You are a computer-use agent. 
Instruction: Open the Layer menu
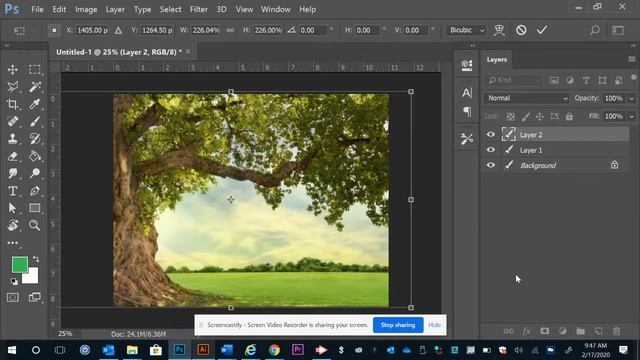click(115, 9)
